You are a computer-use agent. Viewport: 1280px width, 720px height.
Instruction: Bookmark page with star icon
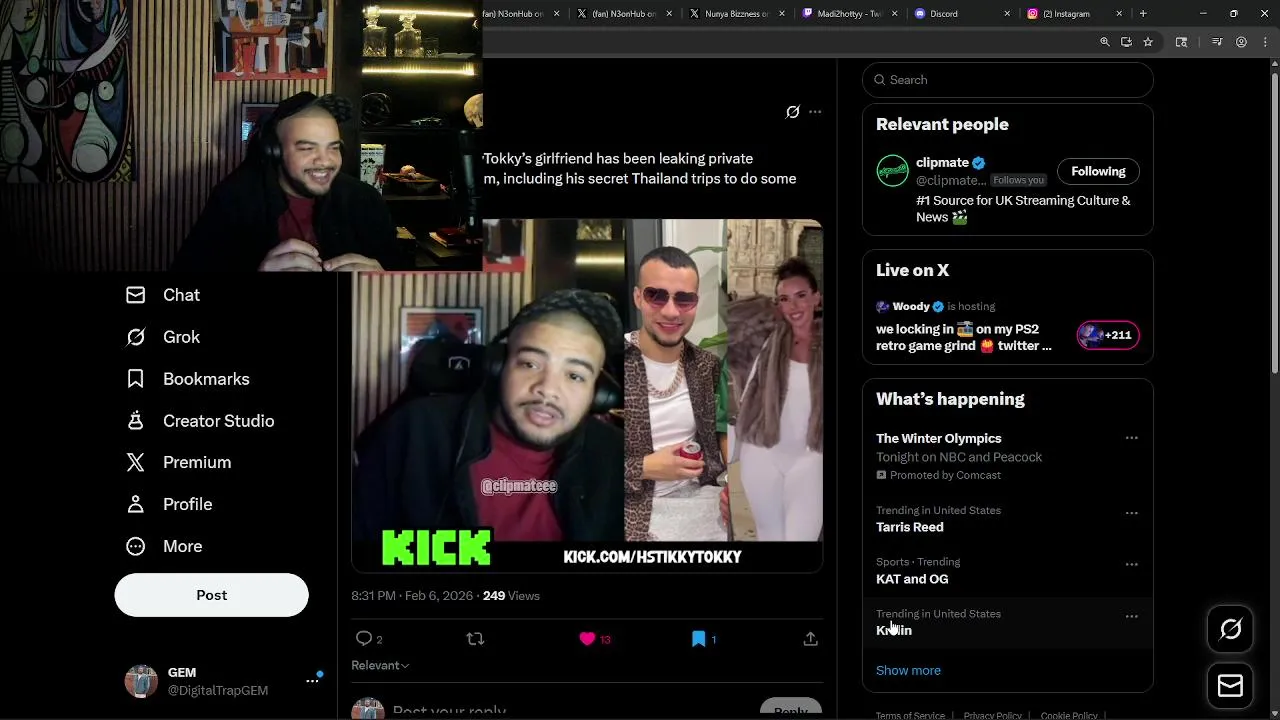[x=1148, y=42]
